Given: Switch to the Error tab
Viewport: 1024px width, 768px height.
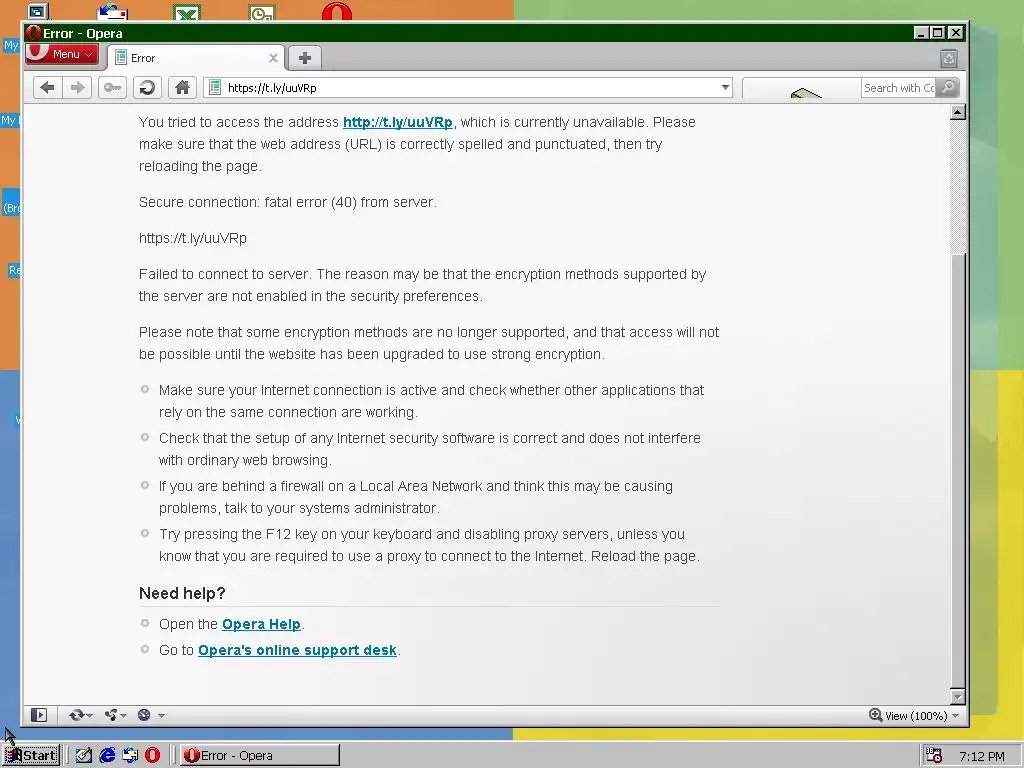Looking at the screenshot, I should [196, 58].
